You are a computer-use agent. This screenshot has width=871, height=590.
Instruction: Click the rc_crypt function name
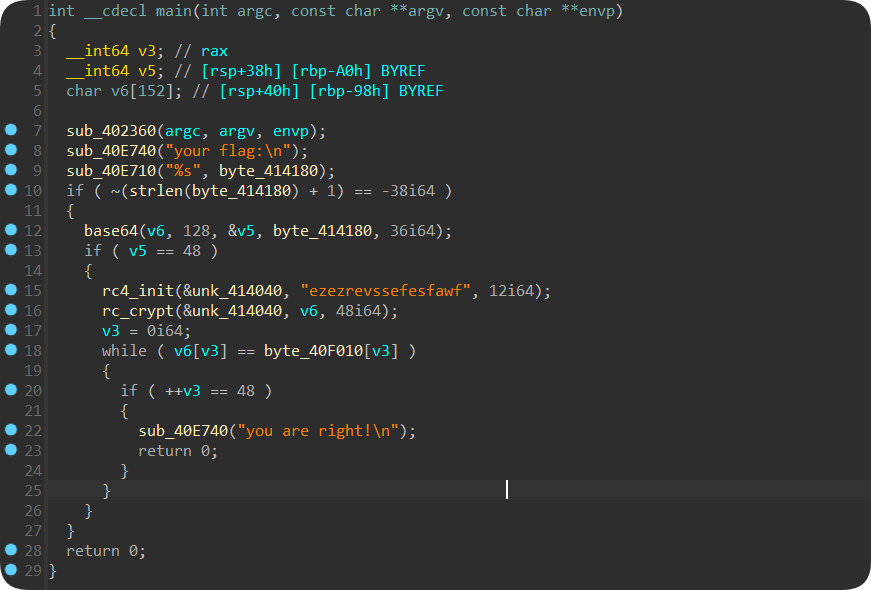coord(138,311)
